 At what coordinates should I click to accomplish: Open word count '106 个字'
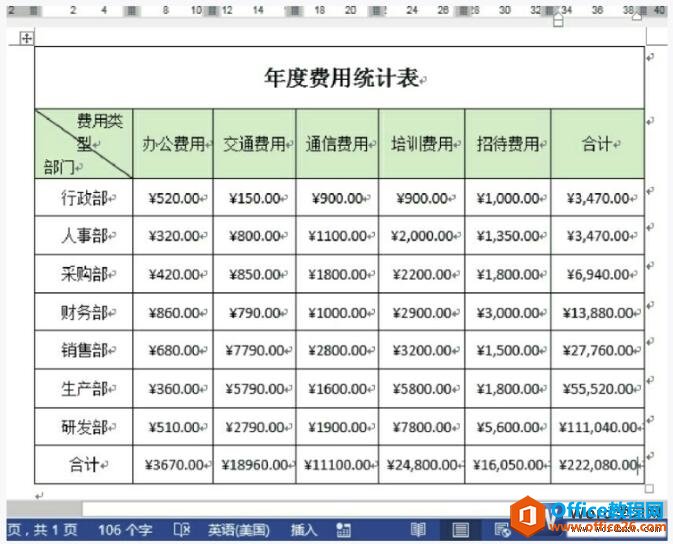click(x=125, y=530)
